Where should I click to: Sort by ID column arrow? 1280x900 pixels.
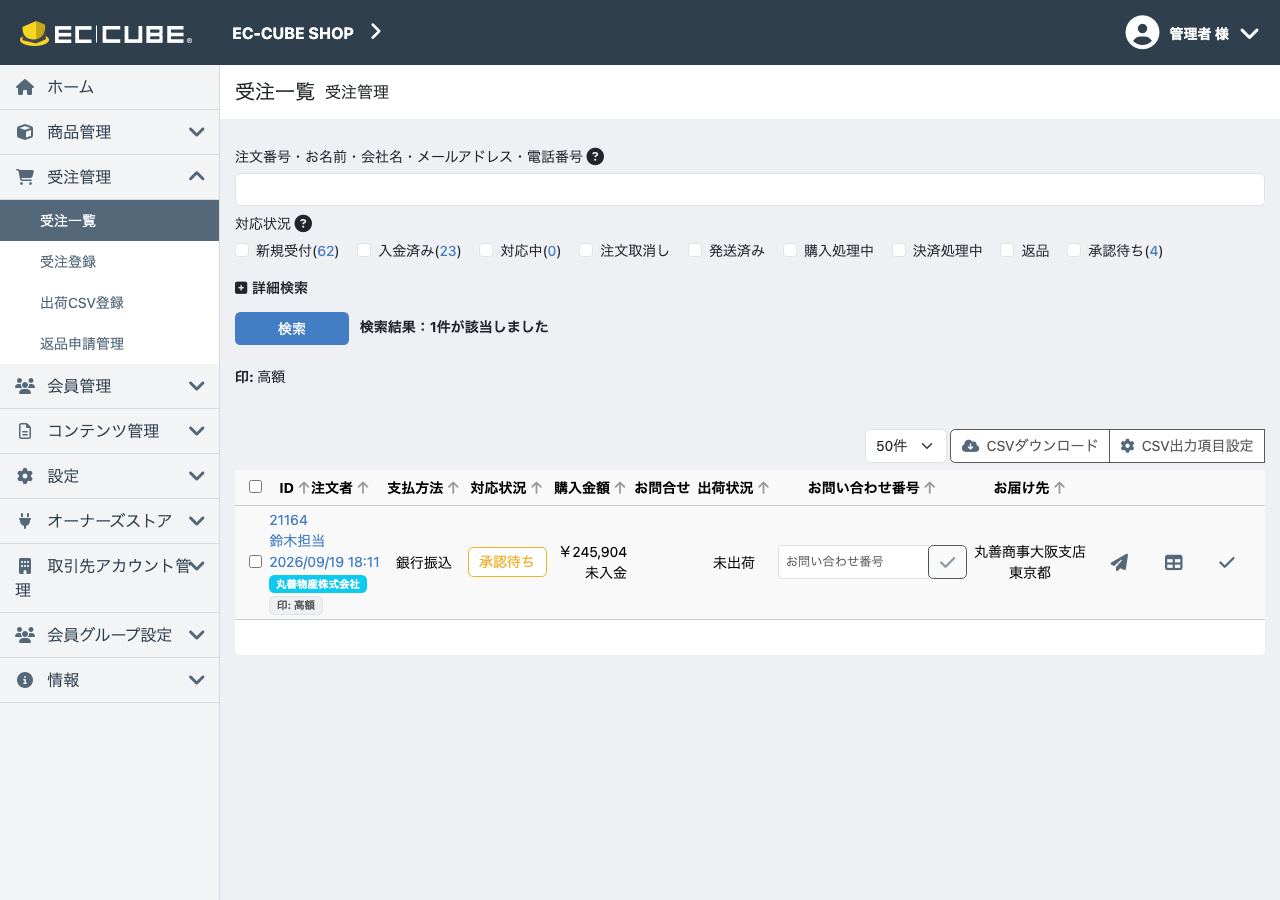[x=303, y=488]
